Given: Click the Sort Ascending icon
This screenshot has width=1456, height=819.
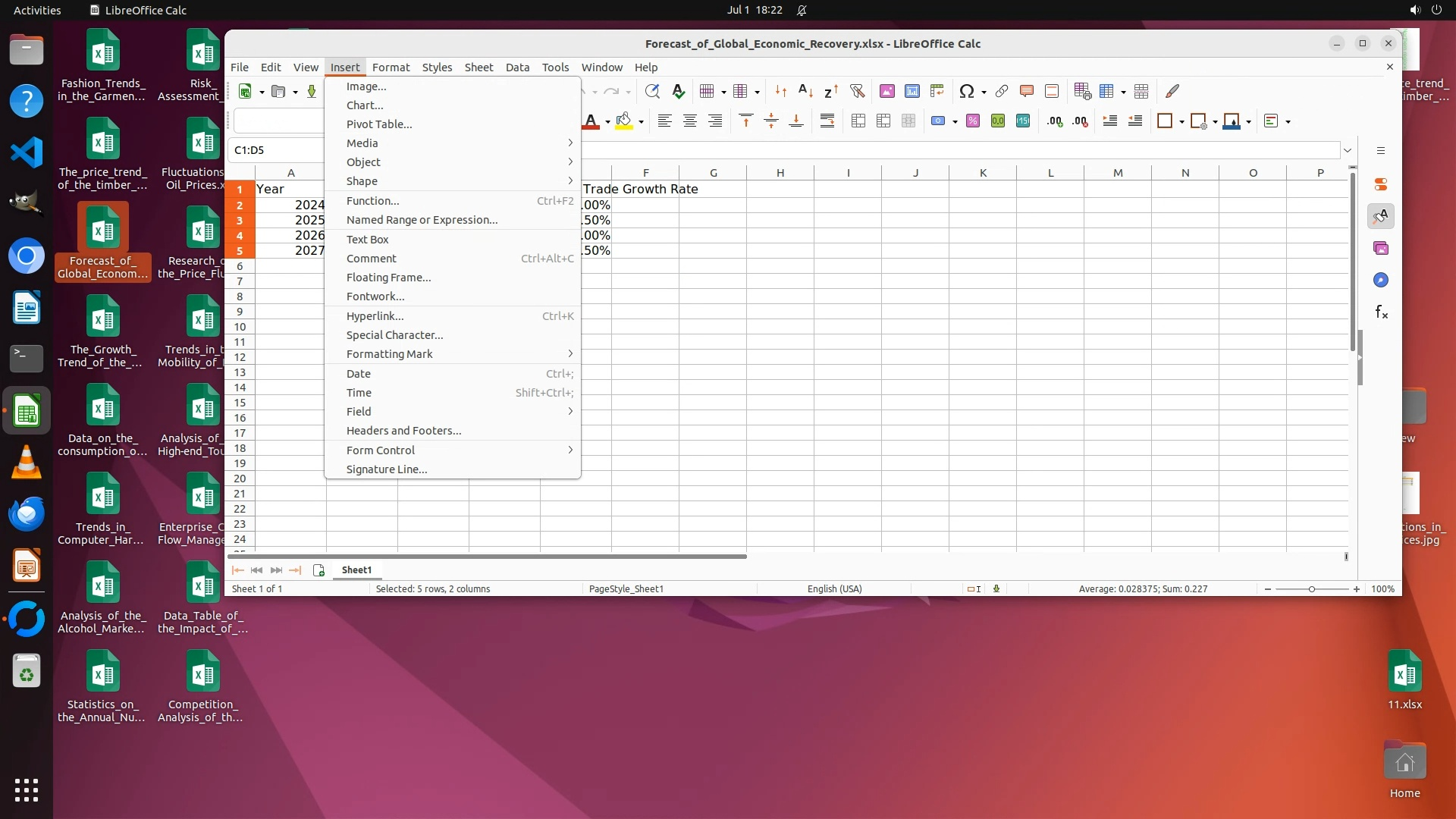Looking at the screenshot, I should [x=805, y=92].
